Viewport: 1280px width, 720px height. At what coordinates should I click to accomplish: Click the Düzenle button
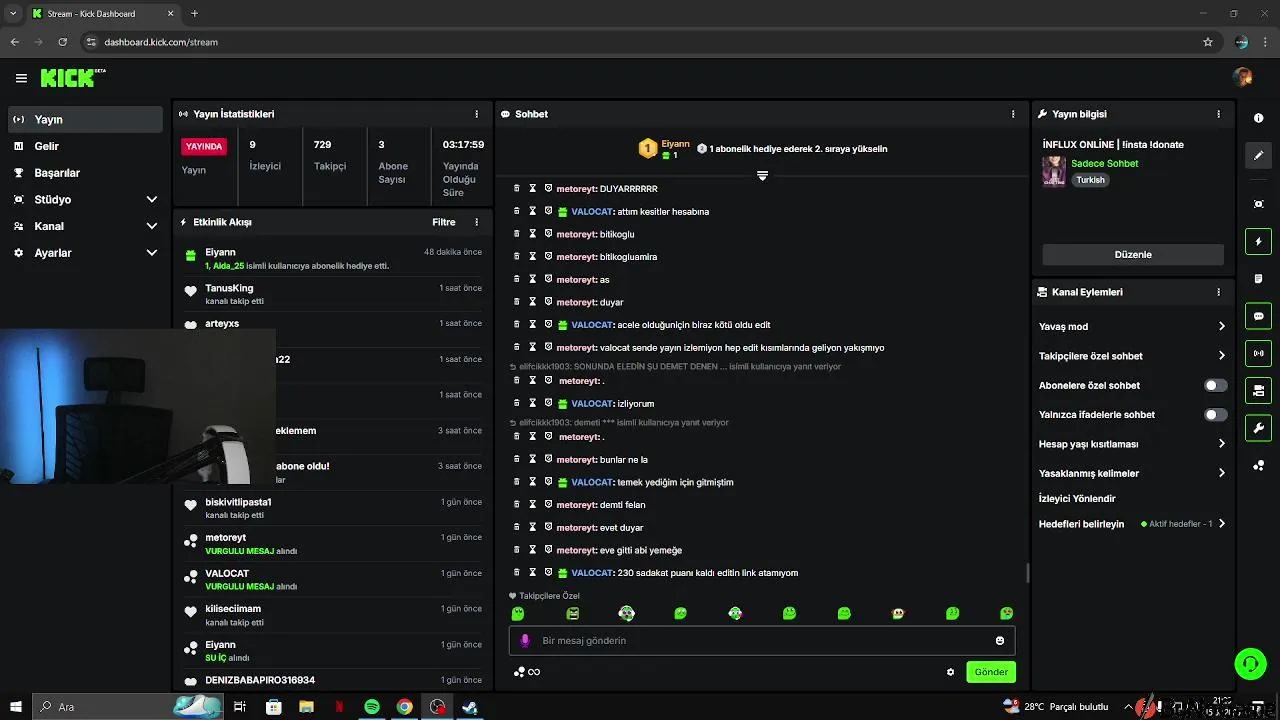pos(1133,254)
